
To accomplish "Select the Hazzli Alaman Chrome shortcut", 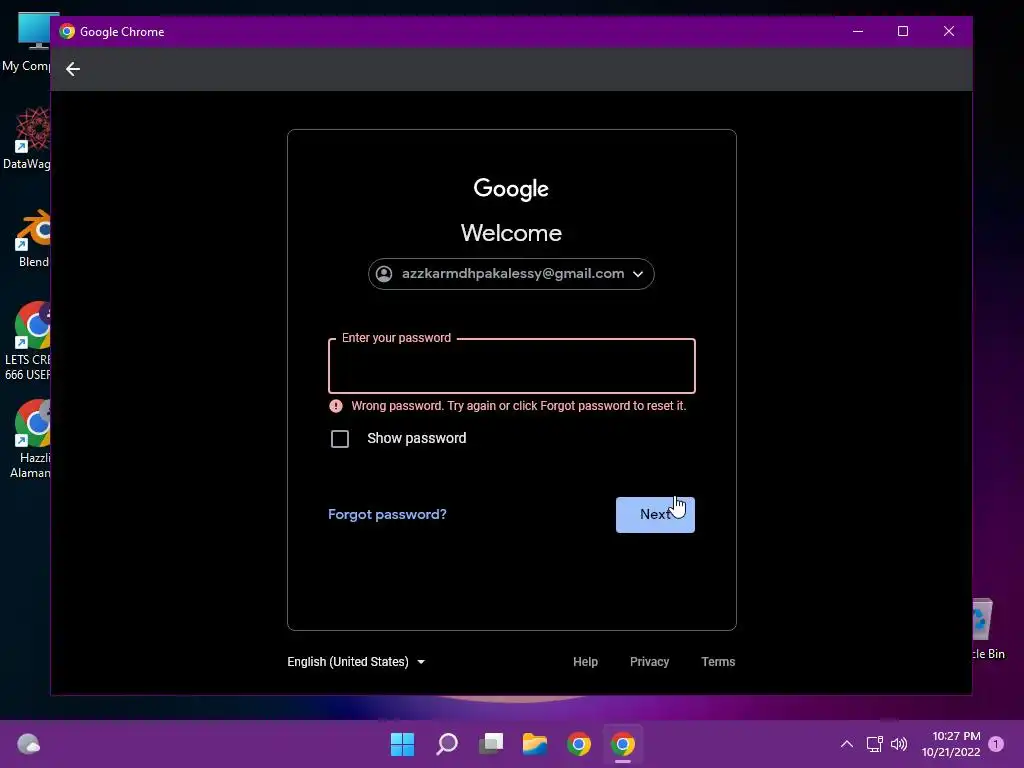I will click(x=30, y=439).
